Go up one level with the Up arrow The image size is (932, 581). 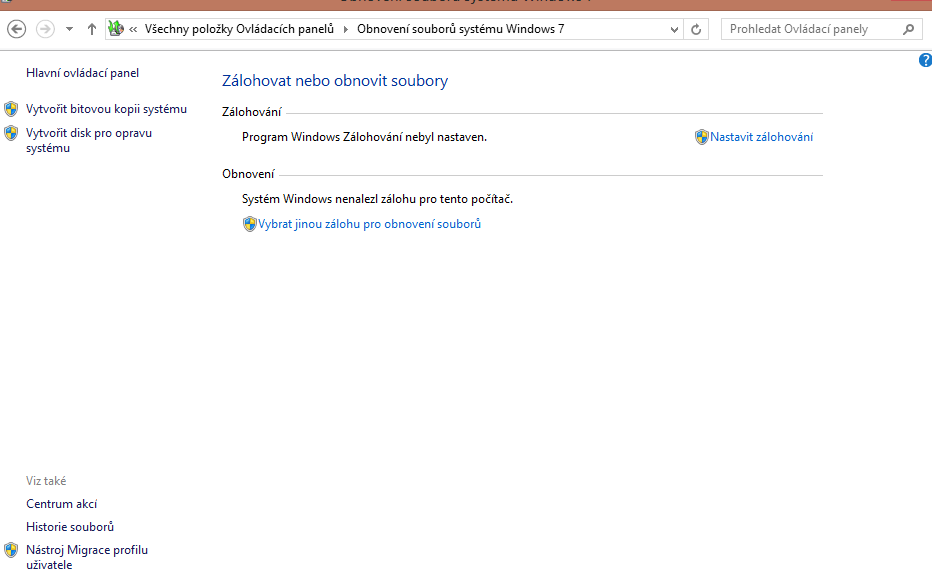click(x=92, y=29)
